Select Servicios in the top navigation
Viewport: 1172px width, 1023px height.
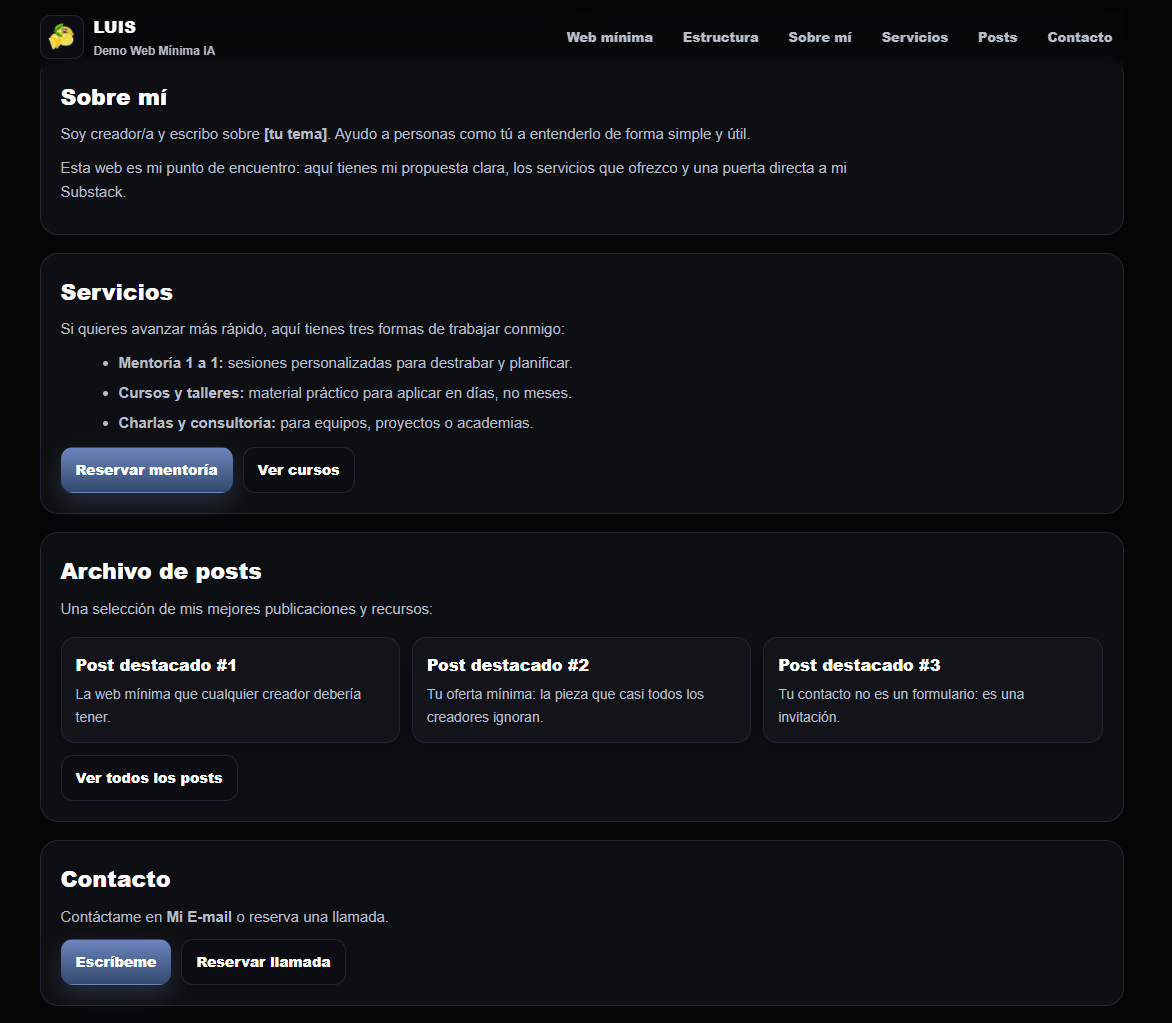point(914,37)
